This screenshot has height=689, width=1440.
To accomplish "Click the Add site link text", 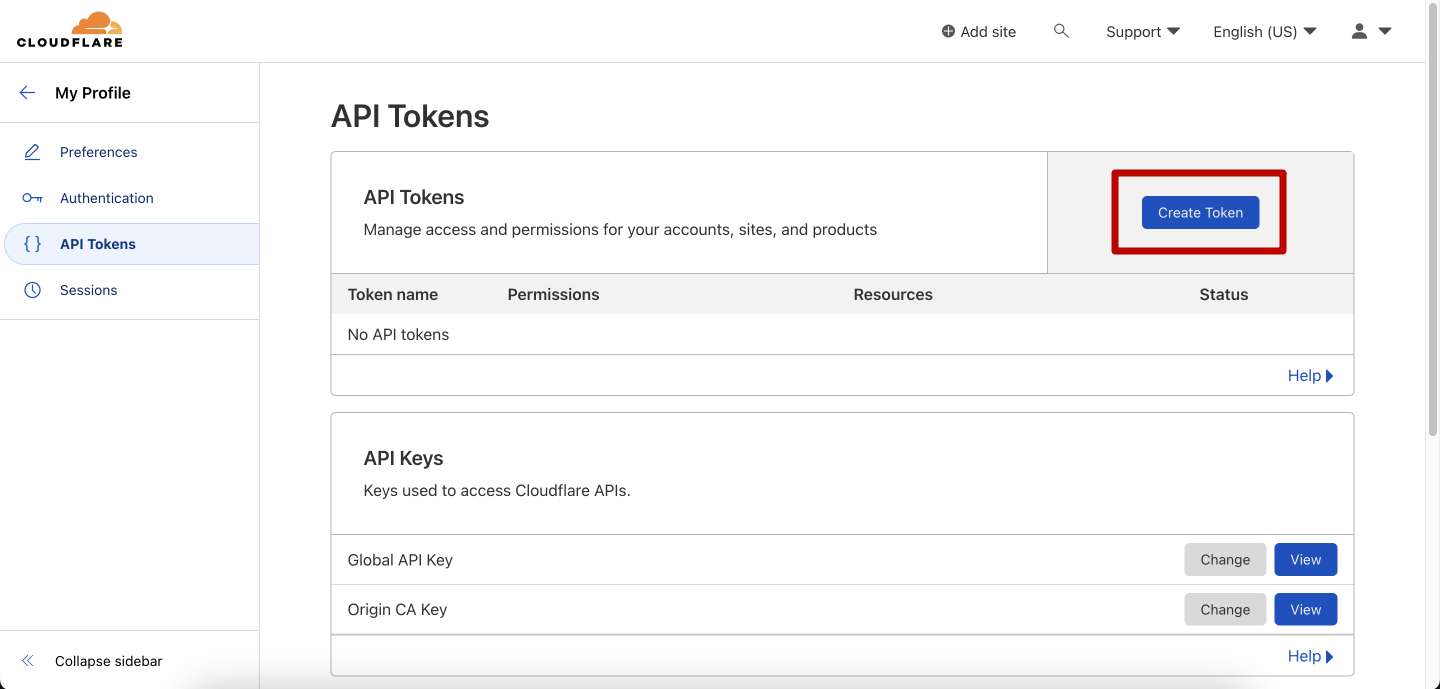I will click(988, 32).
